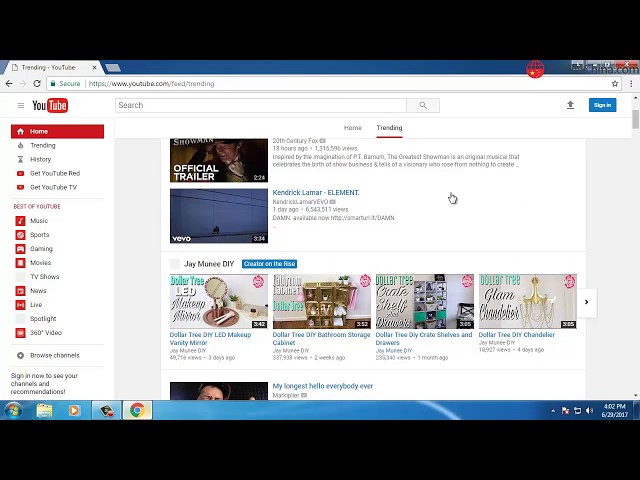
Task: Play LED Makeup Mirror thumbnail
Action: [219, 302]
